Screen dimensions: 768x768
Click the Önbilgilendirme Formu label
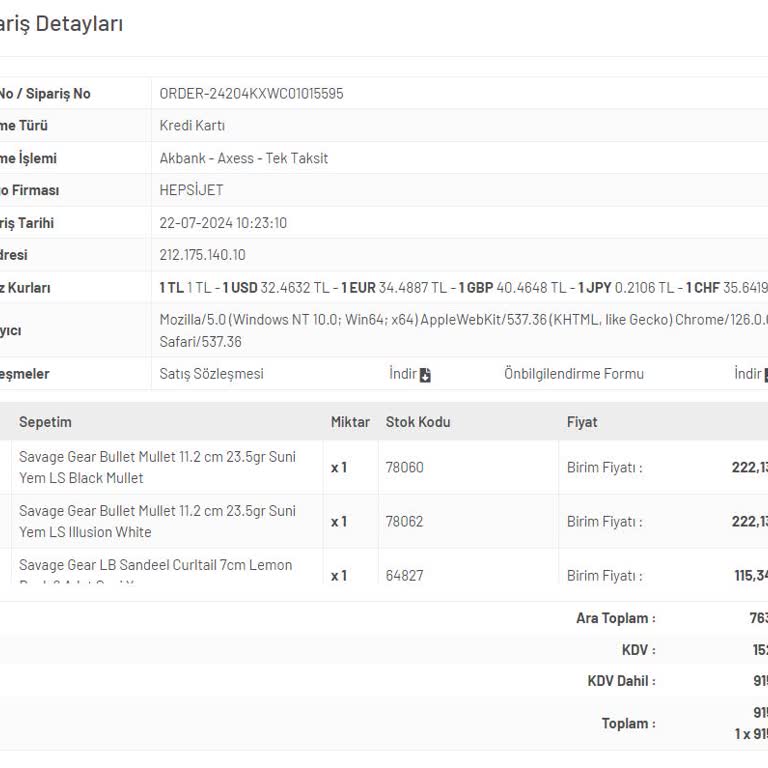coord(573,374)
